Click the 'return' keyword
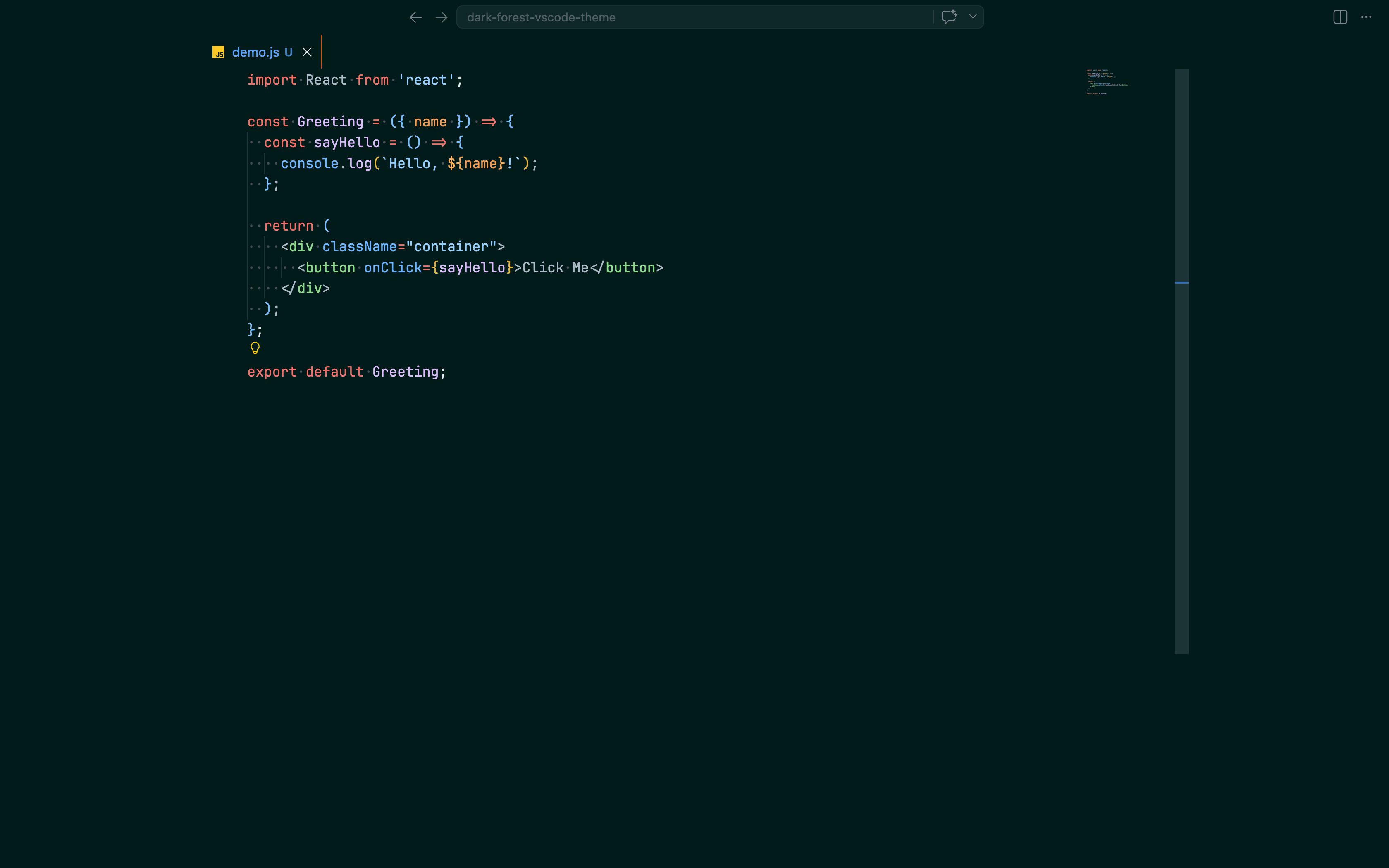Viewport: 1389px width, 868px height. (289, 226)
